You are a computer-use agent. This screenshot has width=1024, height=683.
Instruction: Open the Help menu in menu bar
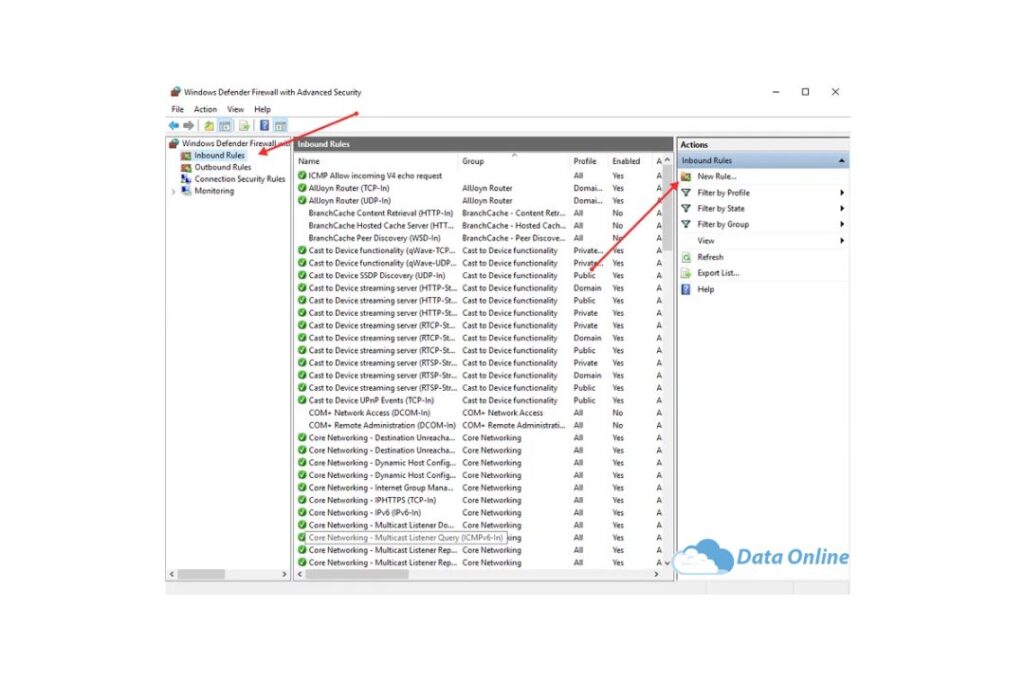pos(262,110)
